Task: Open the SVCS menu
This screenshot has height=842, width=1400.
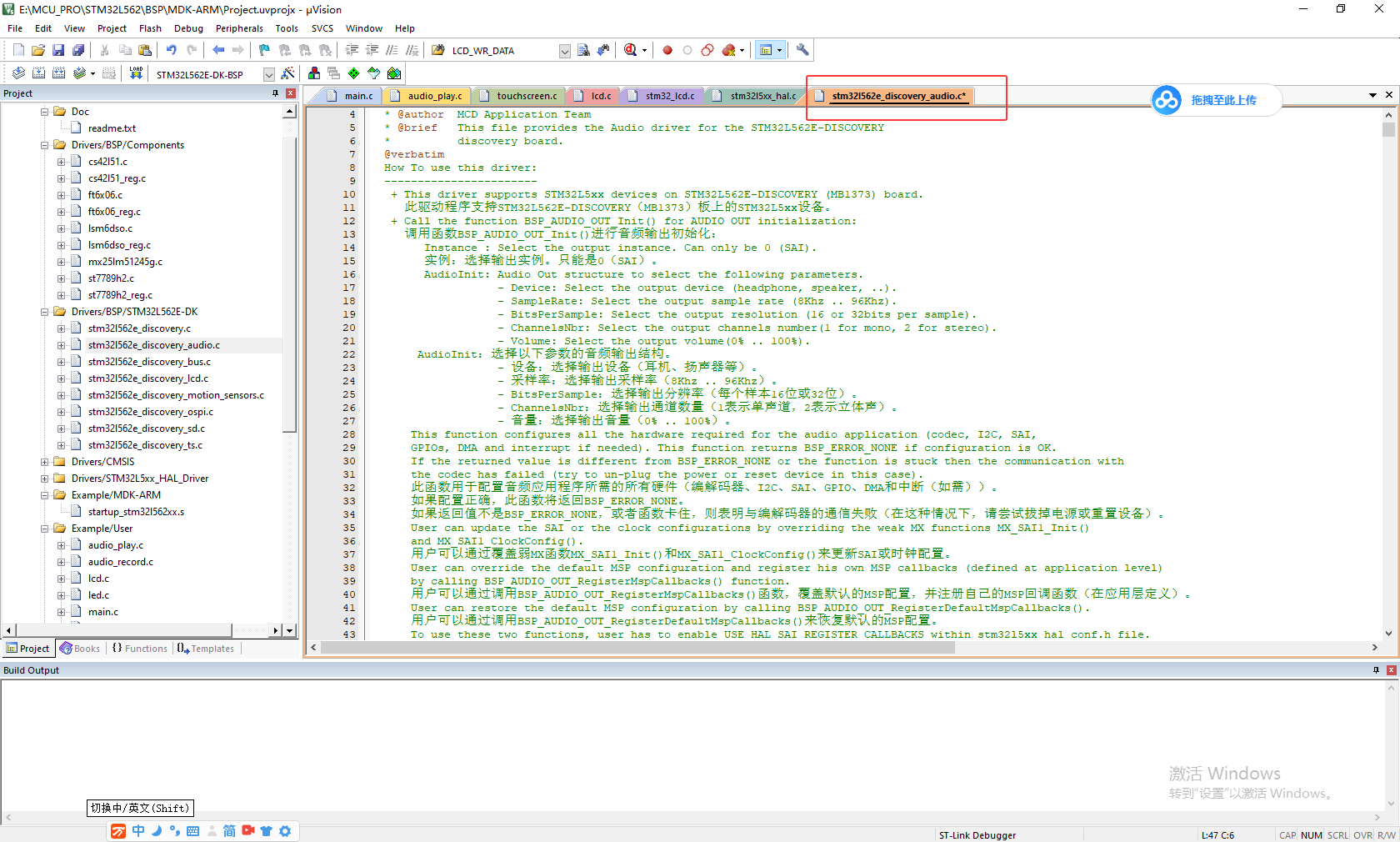Action: (x=322, y=28)
